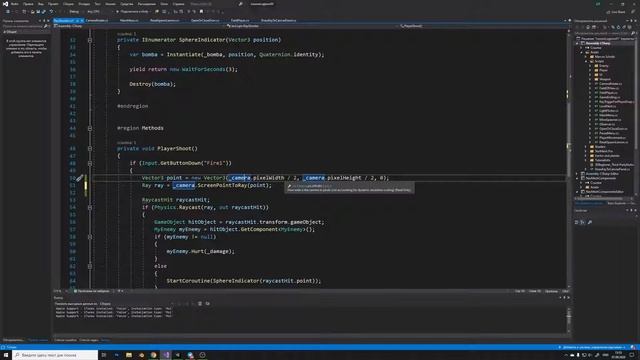Toggle auto-hide pin of Solution Explorer
The height and width of the screenshot is (360, 640).
coord(631,20)
